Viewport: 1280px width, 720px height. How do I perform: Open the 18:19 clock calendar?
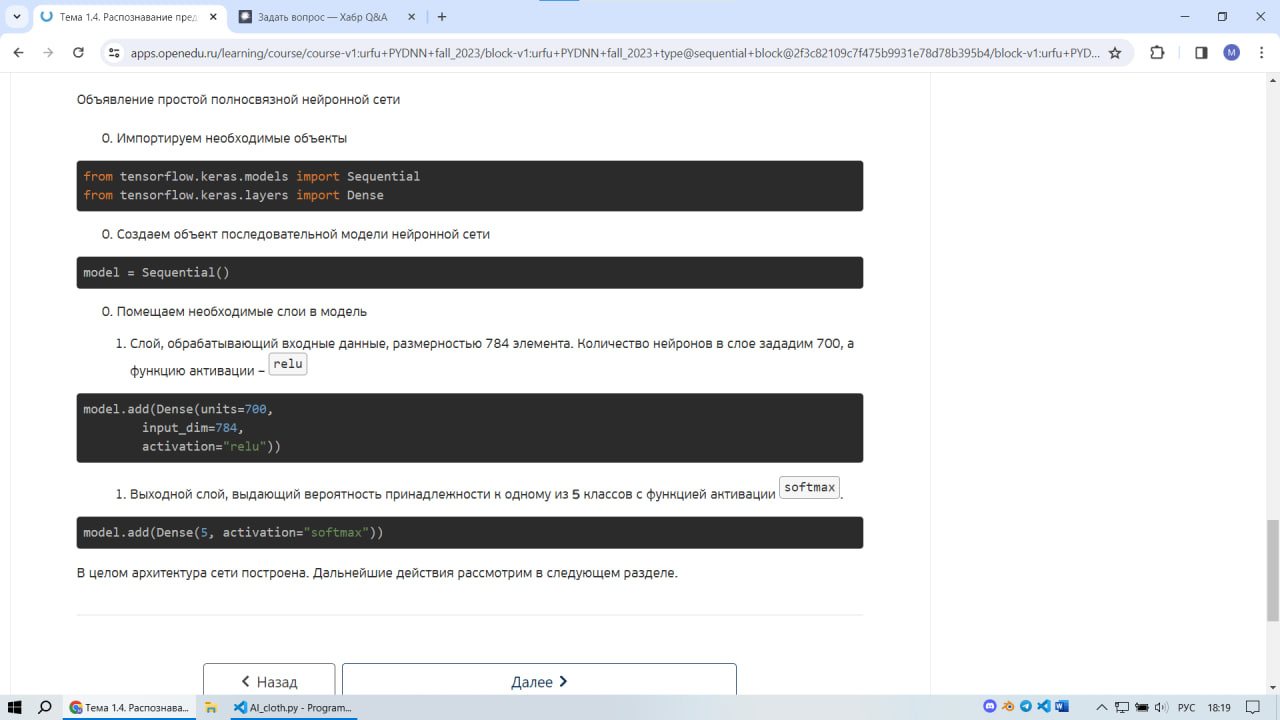[1219, 707]
